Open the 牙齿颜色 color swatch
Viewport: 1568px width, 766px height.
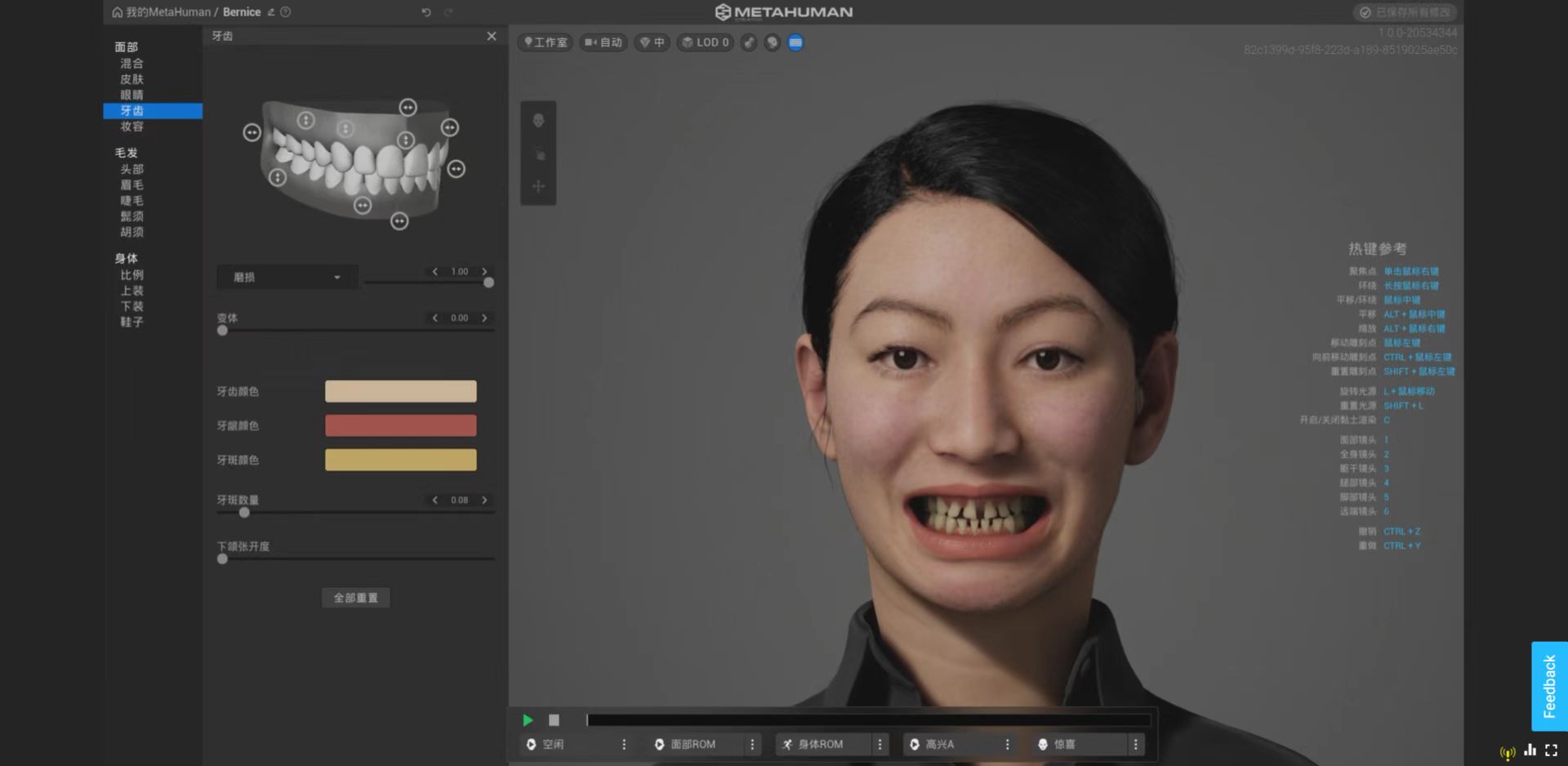click(401, 391)
